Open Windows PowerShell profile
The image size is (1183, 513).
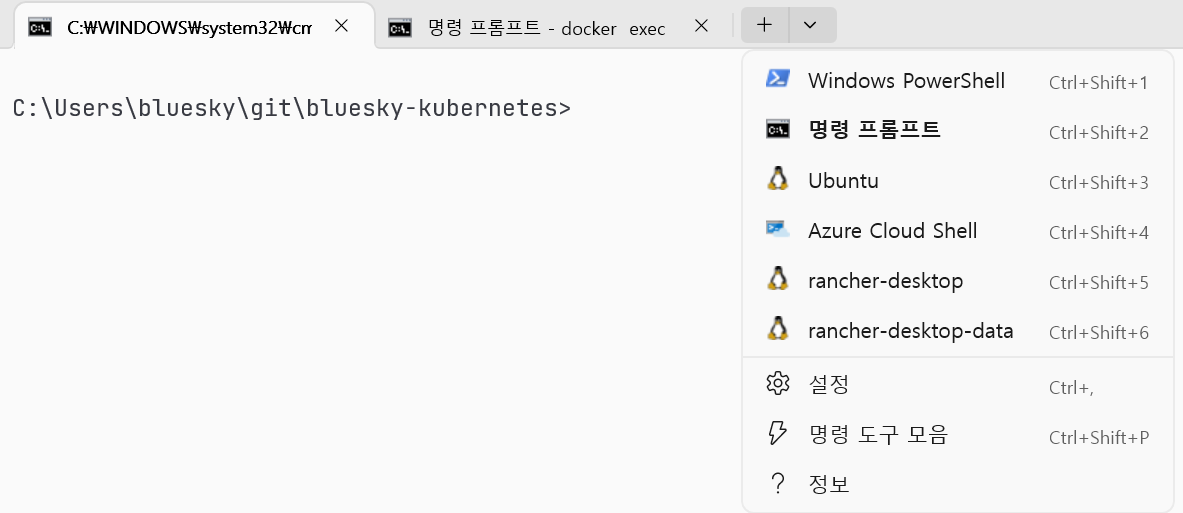point(957,81)
